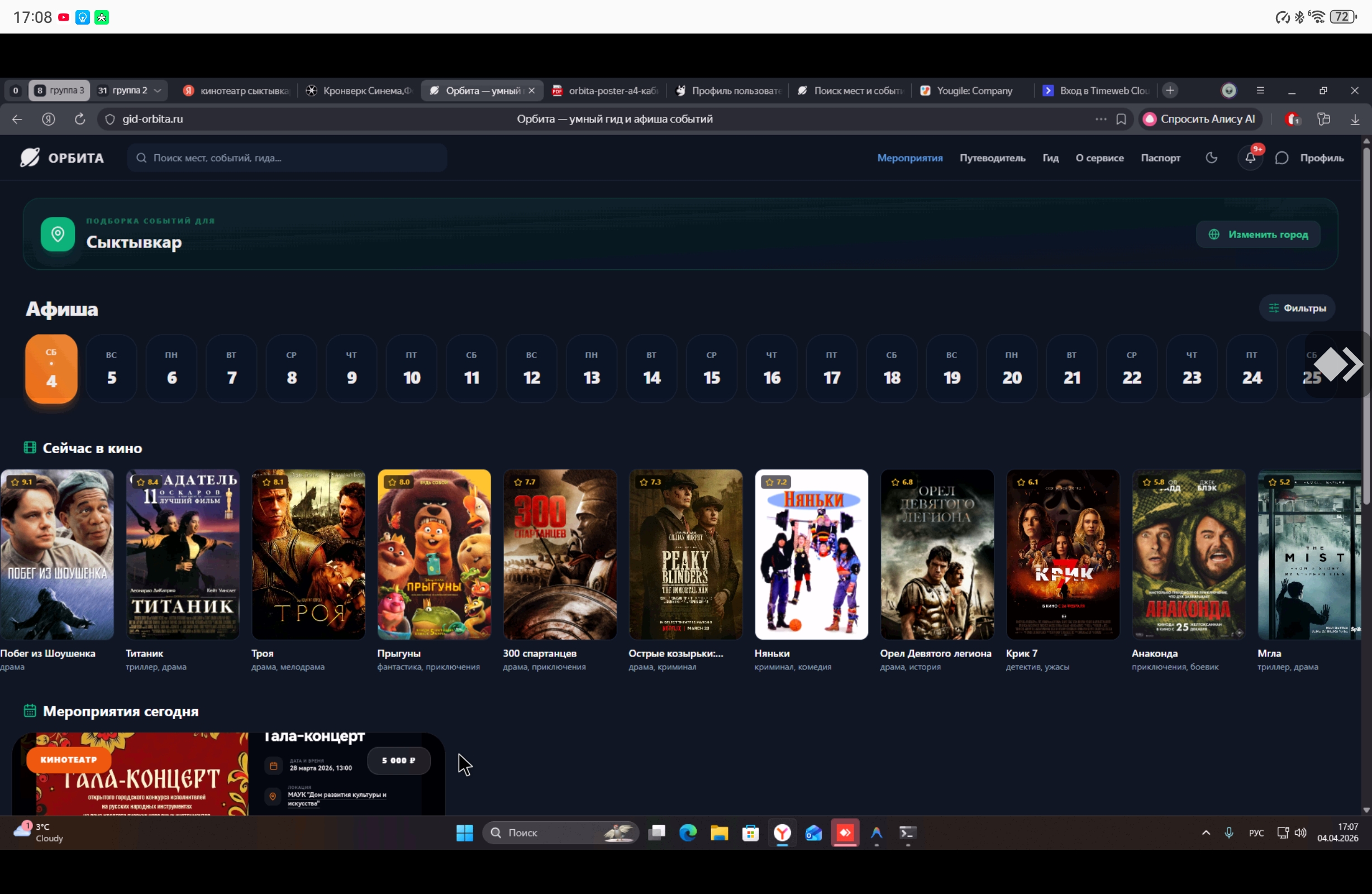The image size is (1372, 894).
Task: Open the группа 3 tab group
Action: coord(59,91)
